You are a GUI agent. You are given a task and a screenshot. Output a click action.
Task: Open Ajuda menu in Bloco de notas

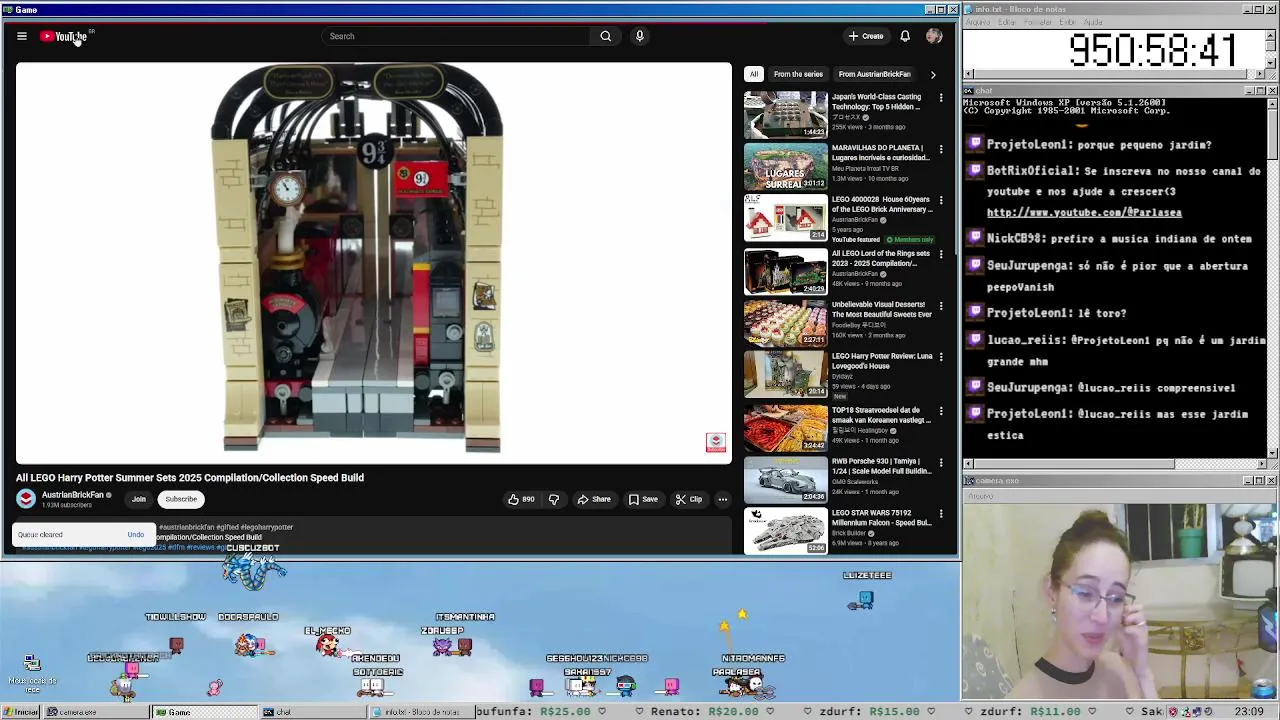(x=1093, y=22)
